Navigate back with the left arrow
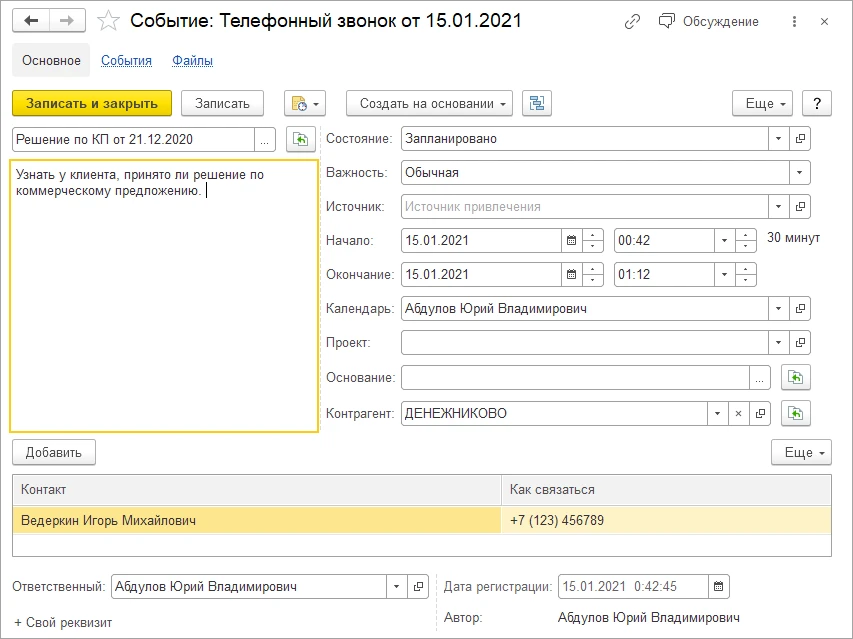 pos(31,21)
